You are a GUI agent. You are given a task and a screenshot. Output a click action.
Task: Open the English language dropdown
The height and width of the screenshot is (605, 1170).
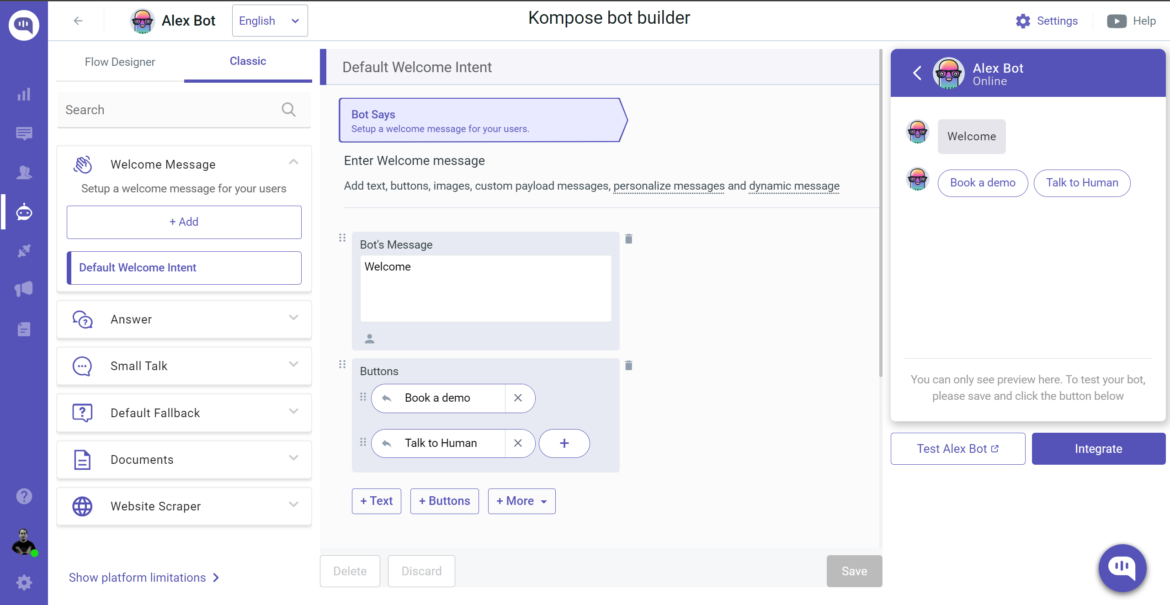tap(269, 20)
